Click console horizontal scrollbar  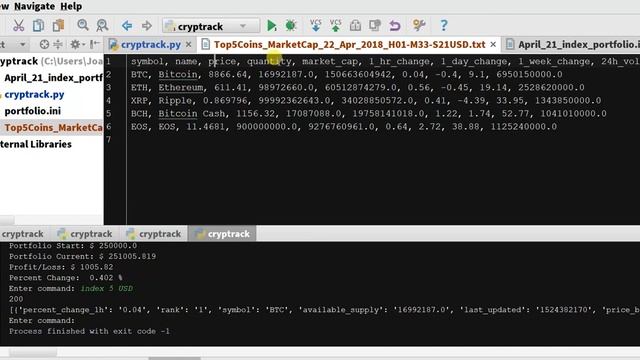click(33, 352)
